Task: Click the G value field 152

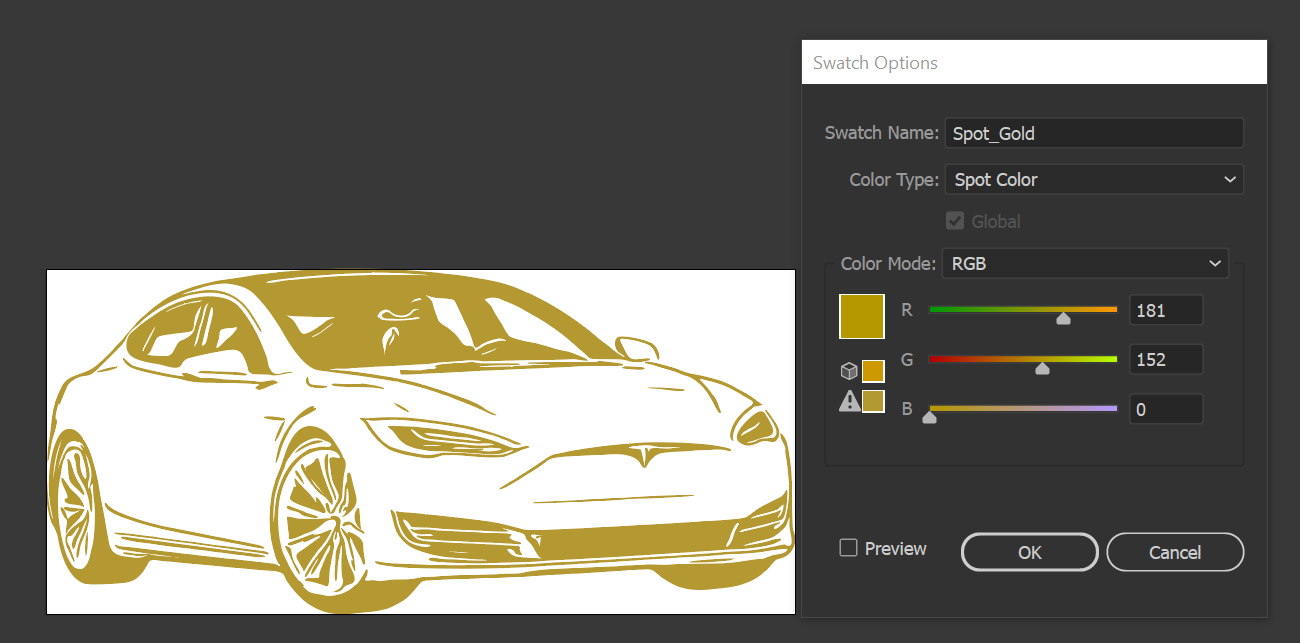Action: coord(1166,359)
